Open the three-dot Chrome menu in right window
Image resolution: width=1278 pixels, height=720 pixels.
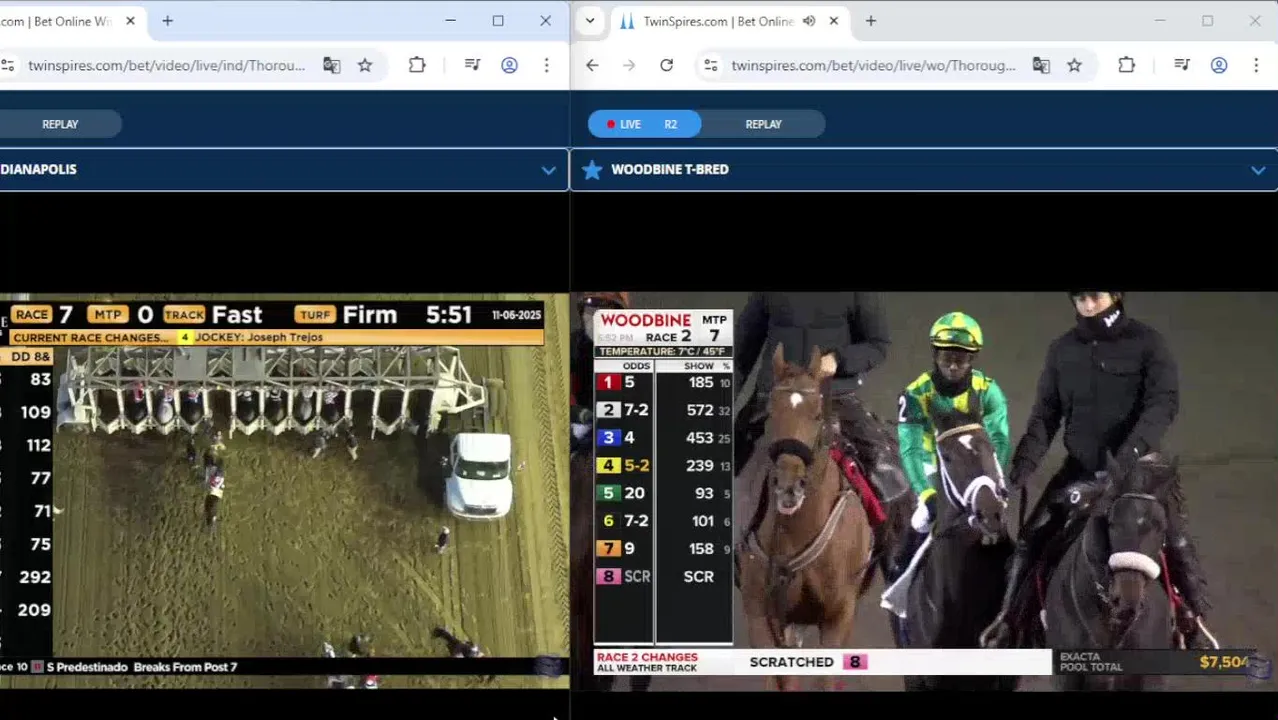tap(1256, 65)
